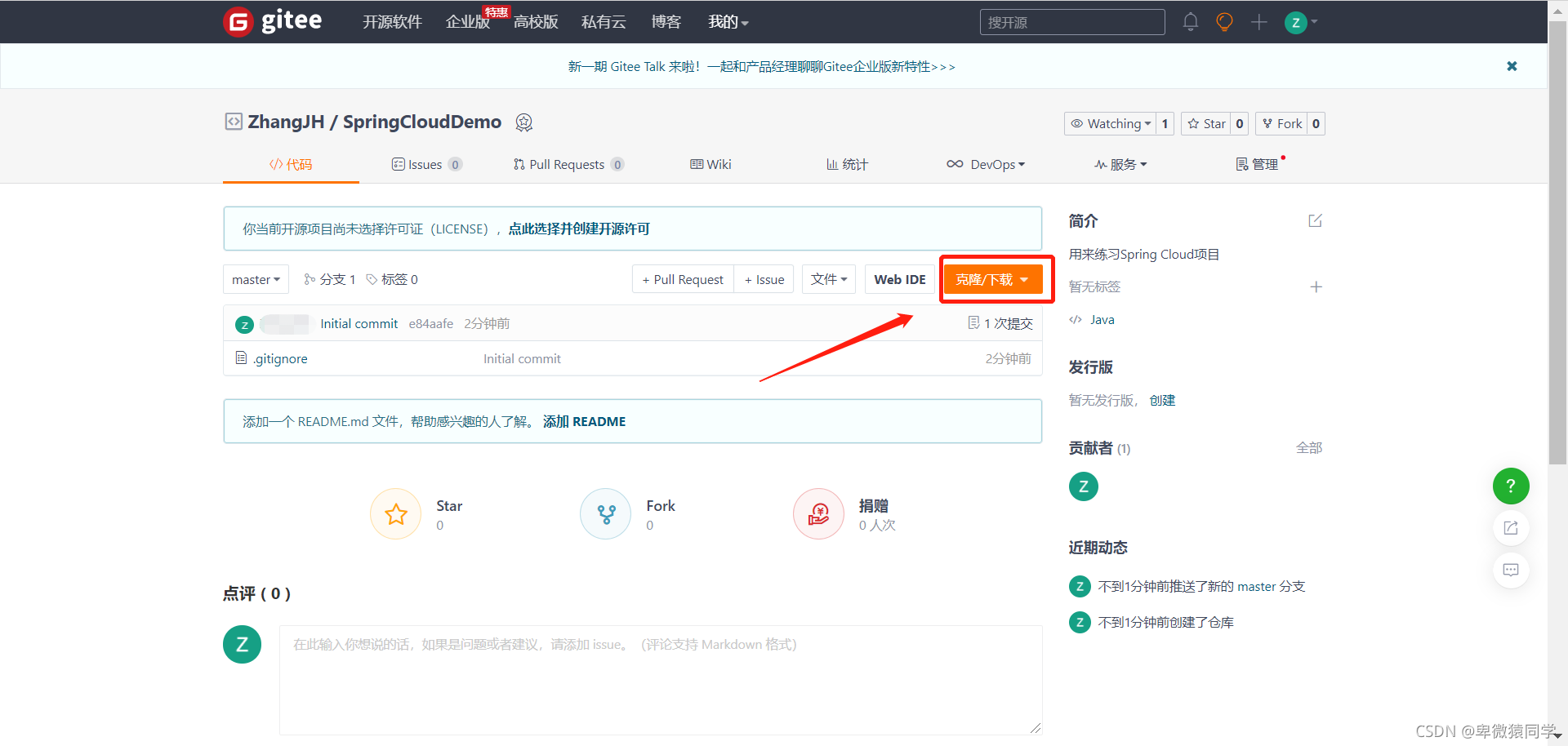Click the avatar beside the master branch push activity
The width and height of the screenshot is (1568, 746).
click(1080, 586)
